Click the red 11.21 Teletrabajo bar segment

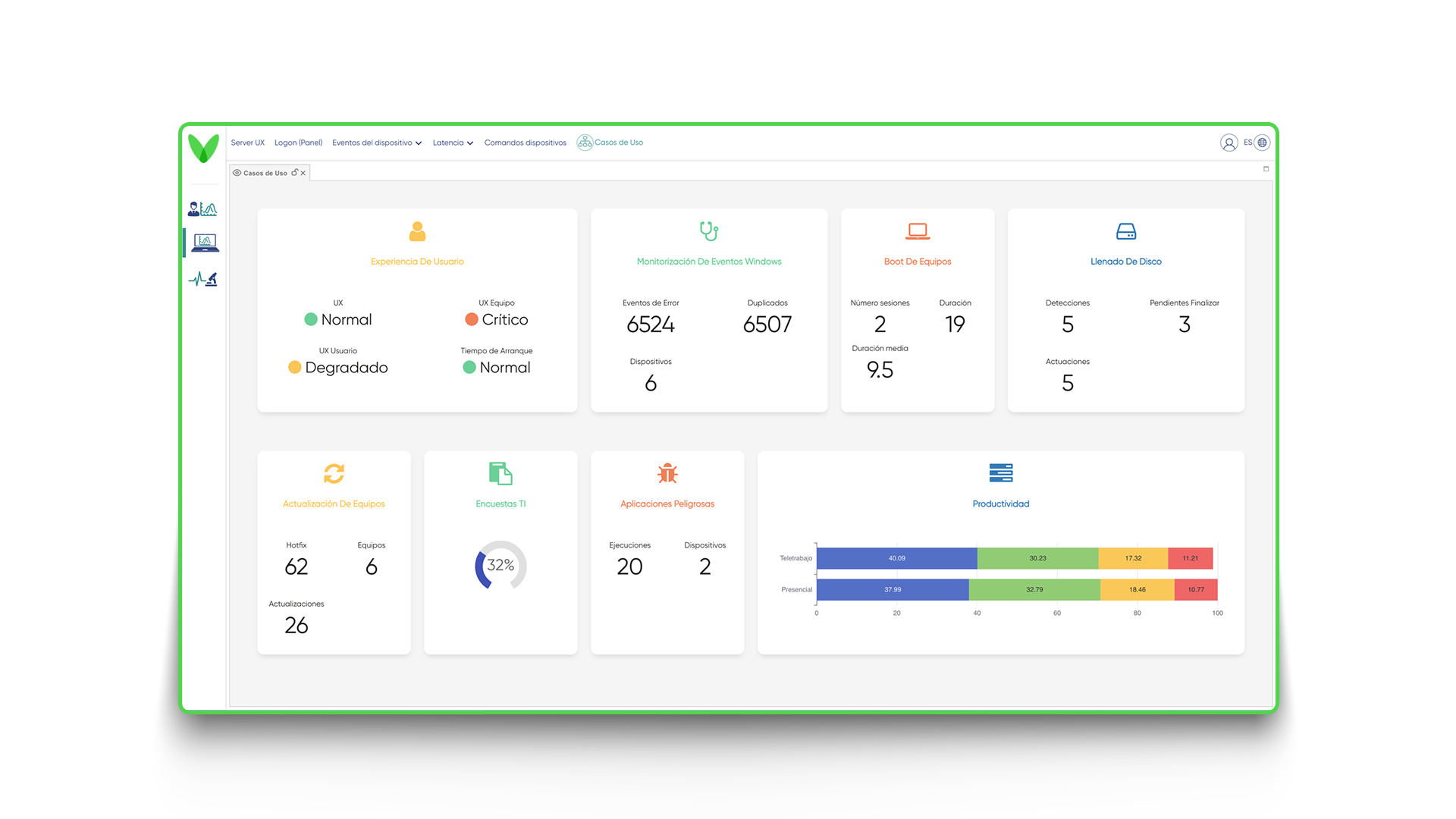point(1191,558)
